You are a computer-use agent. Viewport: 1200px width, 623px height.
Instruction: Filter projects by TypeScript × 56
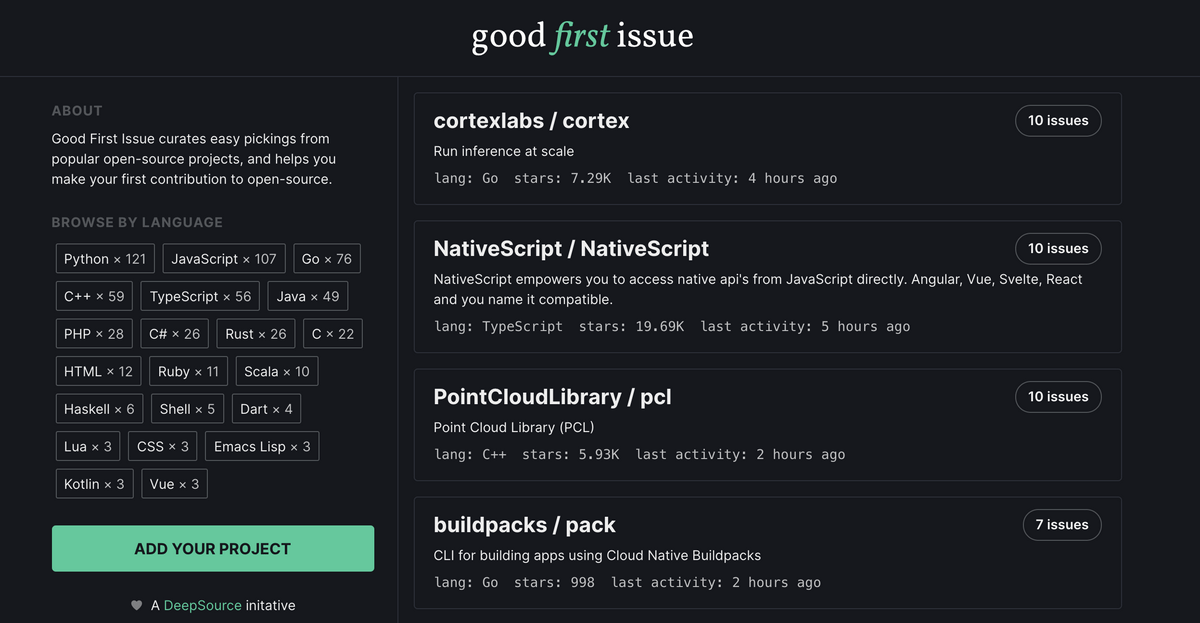point(201,296)
